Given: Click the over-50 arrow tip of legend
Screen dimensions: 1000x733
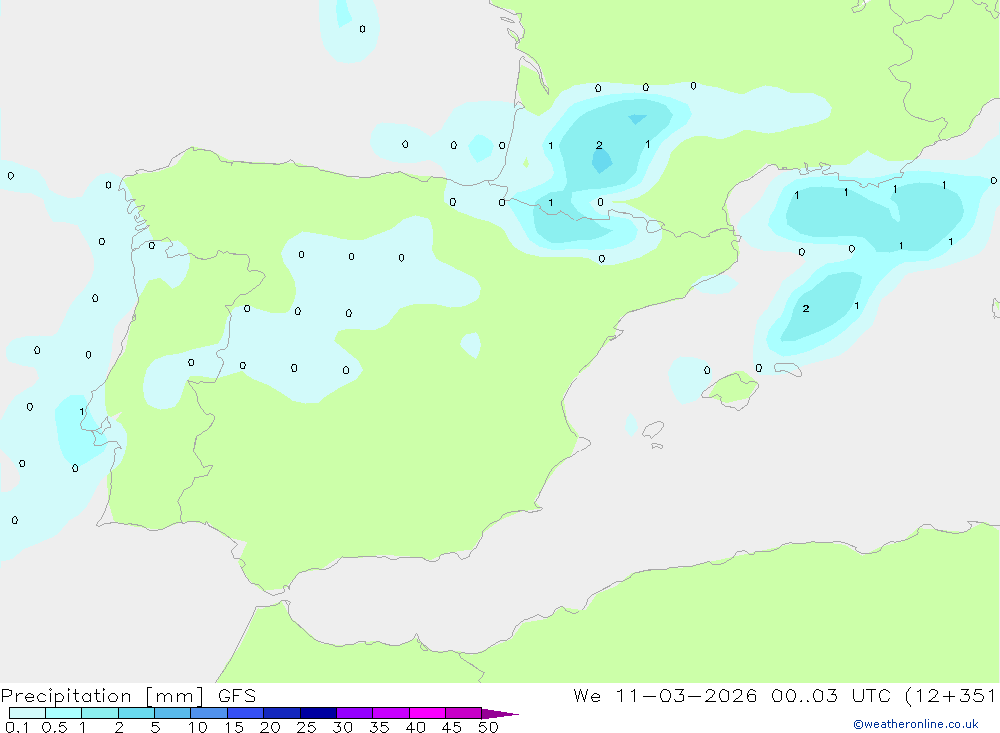Looking at the screenshot, I should pyautogui.click(x=500, y=713).
